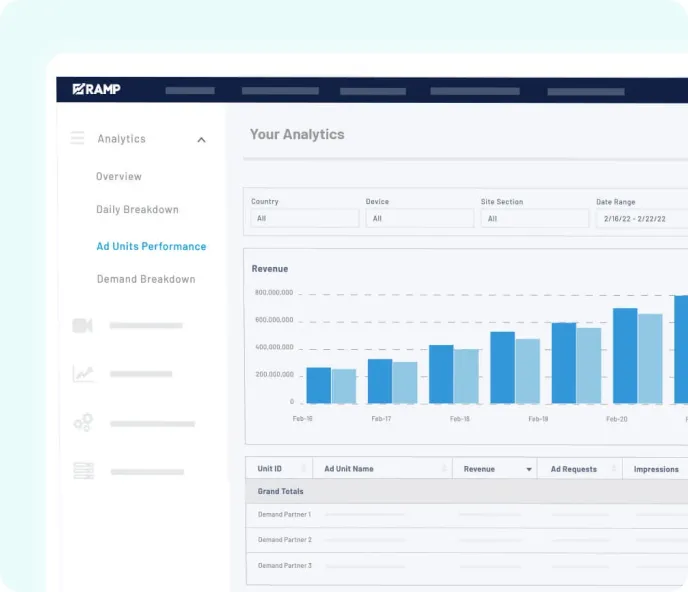Sort table by Impressions column
This screenshot has width=688, height=592.
656,469
